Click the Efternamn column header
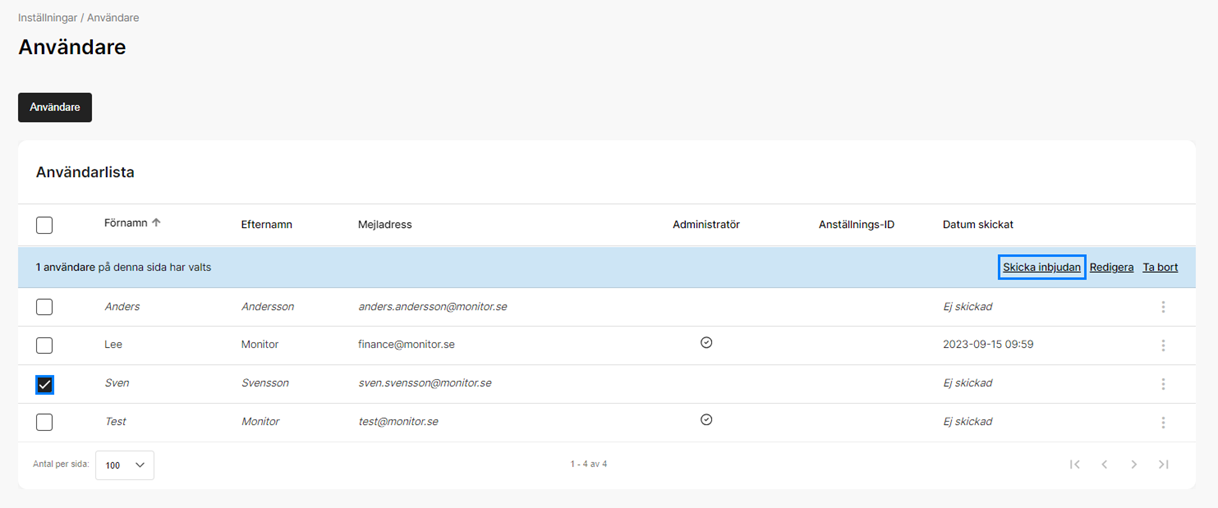Image resolution: width=1218 pixels, height=508 pixels. point(266,225)
